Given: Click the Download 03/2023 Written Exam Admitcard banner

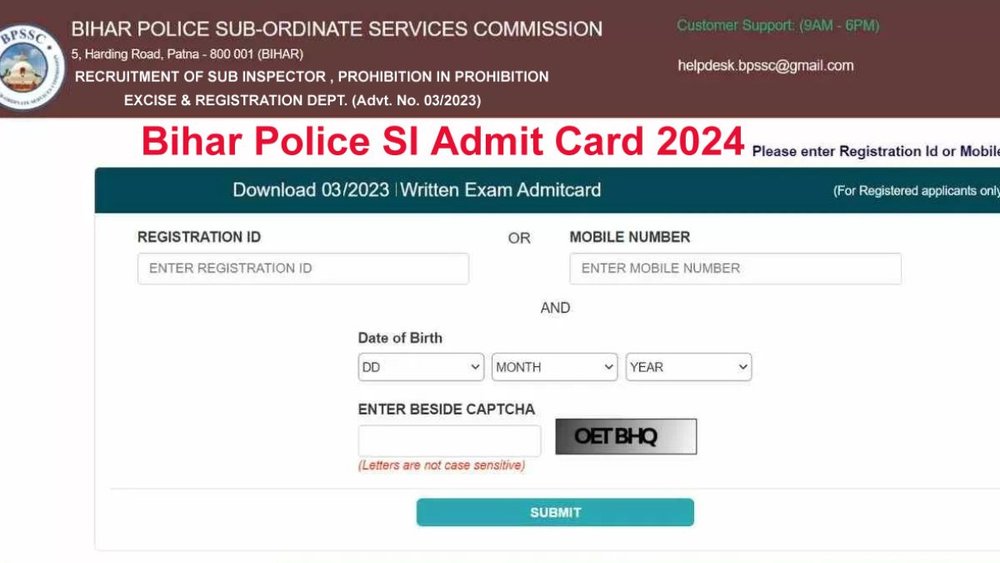Looking at the screenshot, I should [416, 190].
